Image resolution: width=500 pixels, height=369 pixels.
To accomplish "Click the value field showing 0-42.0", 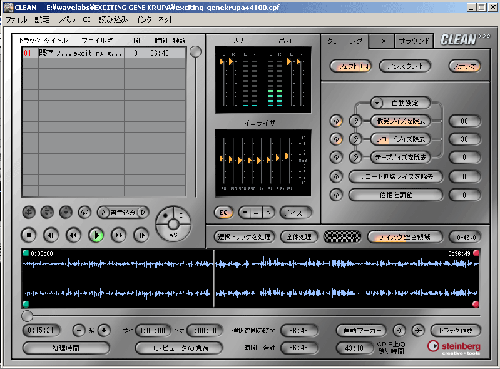I will coord(465,237).
